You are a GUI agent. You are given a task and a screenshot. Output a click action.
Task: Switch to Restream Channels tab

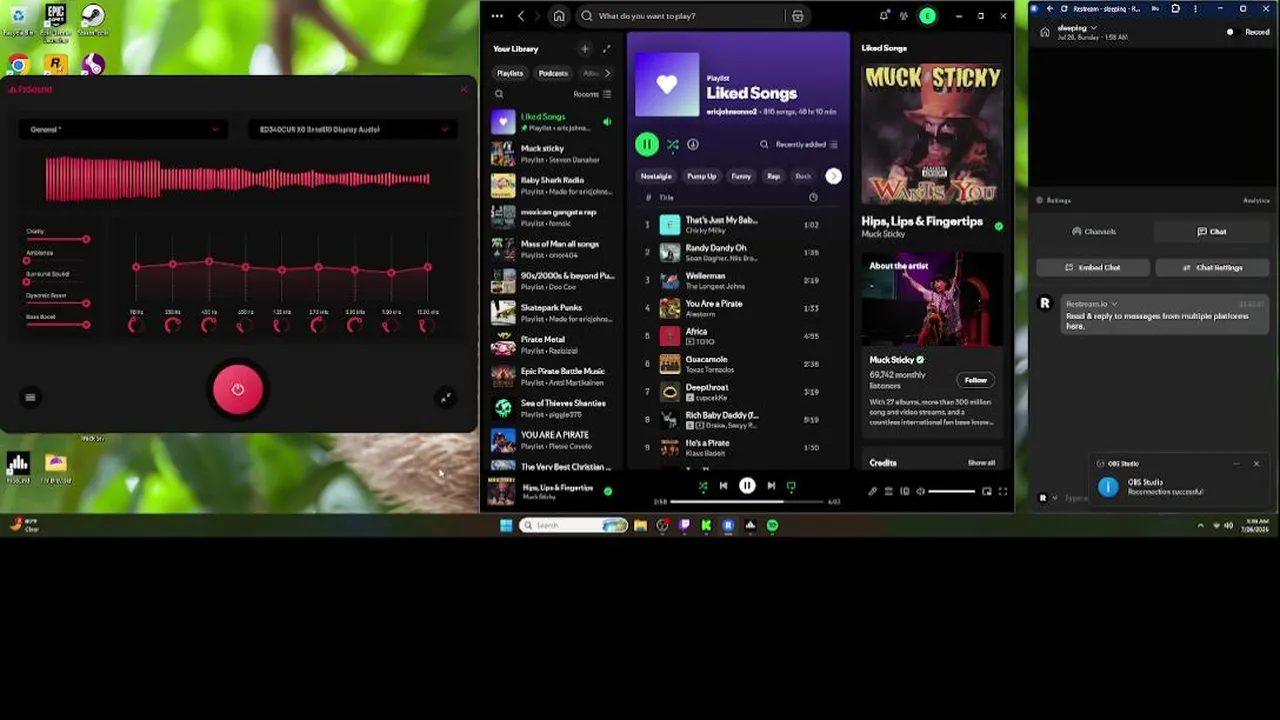(1094, 232)
